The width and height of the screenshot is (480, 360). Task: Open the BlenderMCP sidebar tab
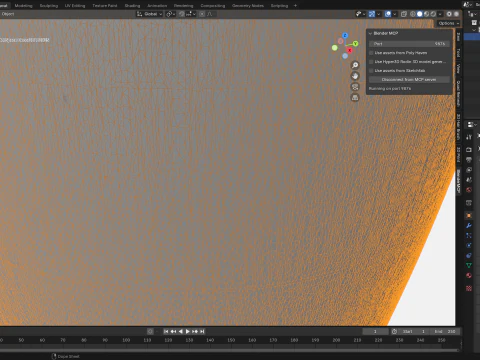(459, 181)
